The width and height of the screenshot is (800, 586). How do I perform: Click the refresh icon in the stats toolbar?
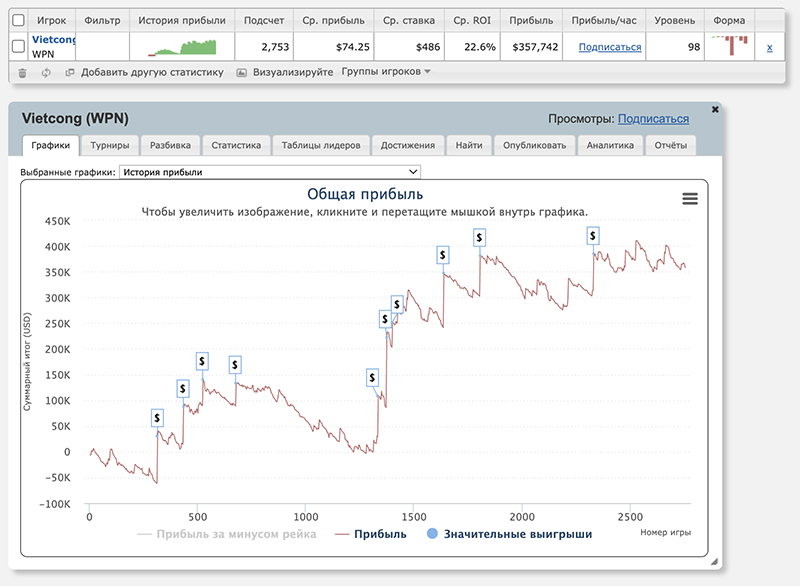[46, 72]
